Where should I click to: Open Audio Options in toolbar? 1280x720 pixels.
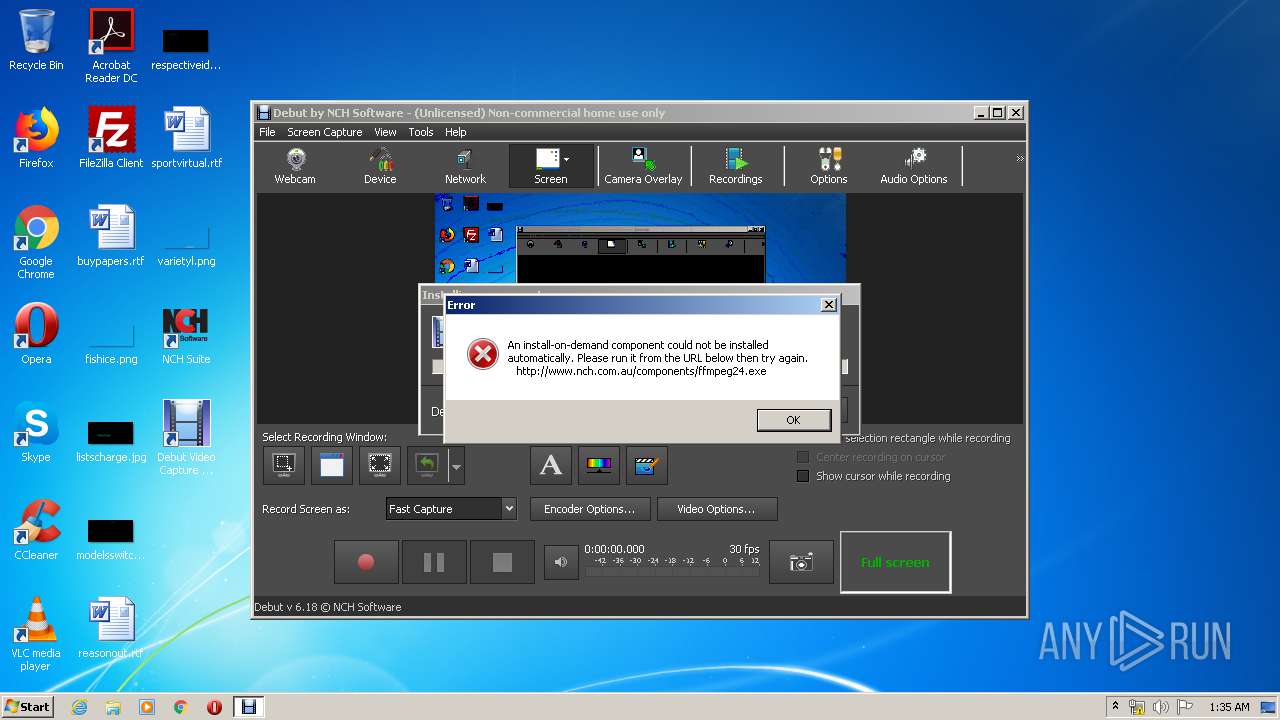point(914,166)
